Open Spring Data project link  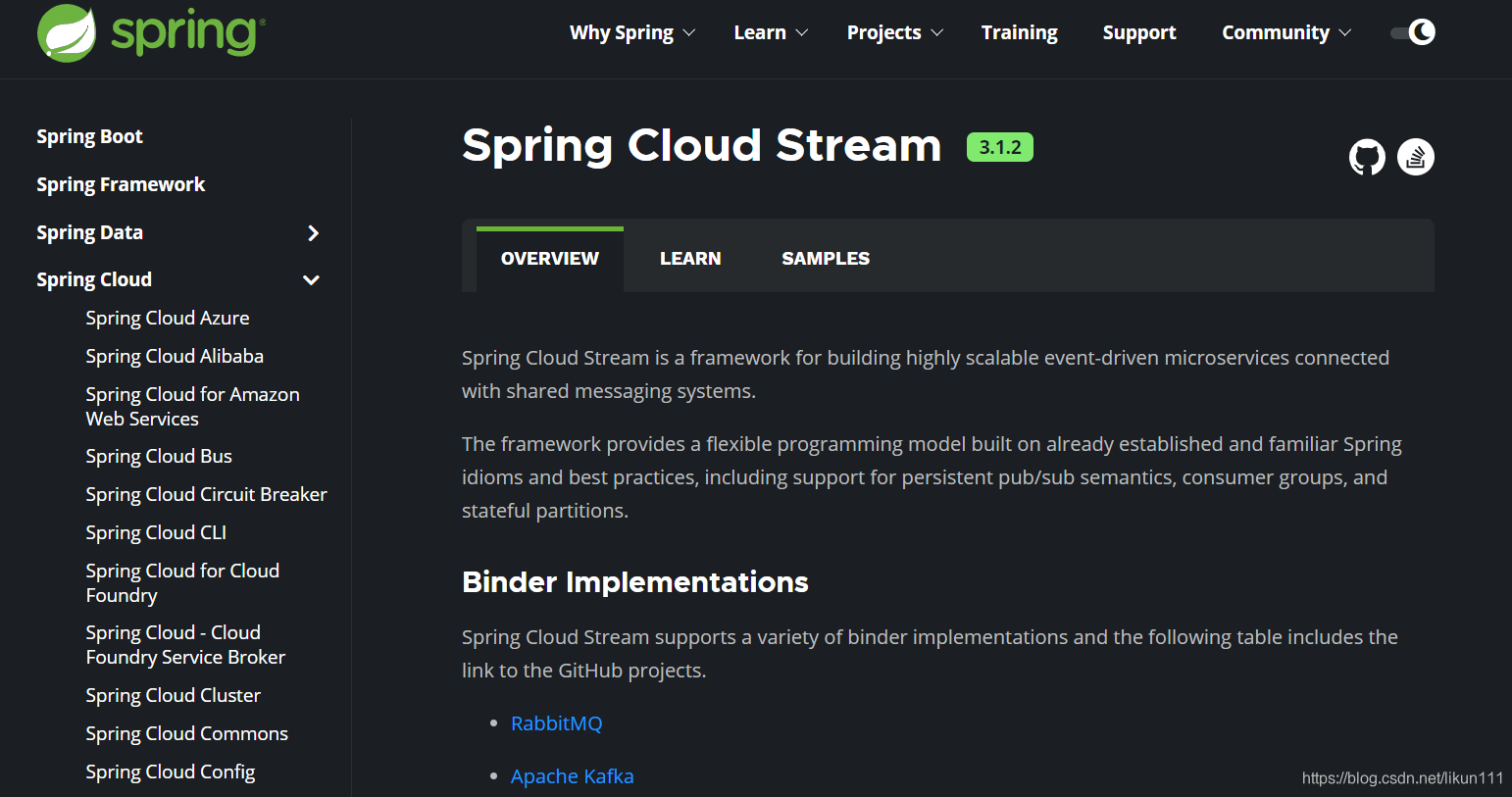[x=89, y=232]
